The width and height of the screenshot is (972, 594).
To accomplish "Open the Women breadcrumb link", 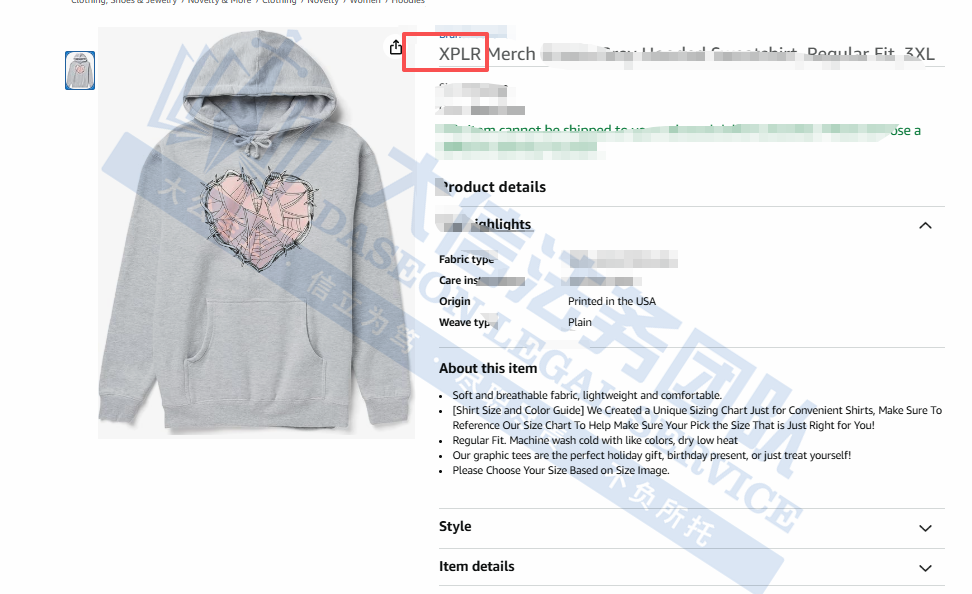I will coord(365,2).
